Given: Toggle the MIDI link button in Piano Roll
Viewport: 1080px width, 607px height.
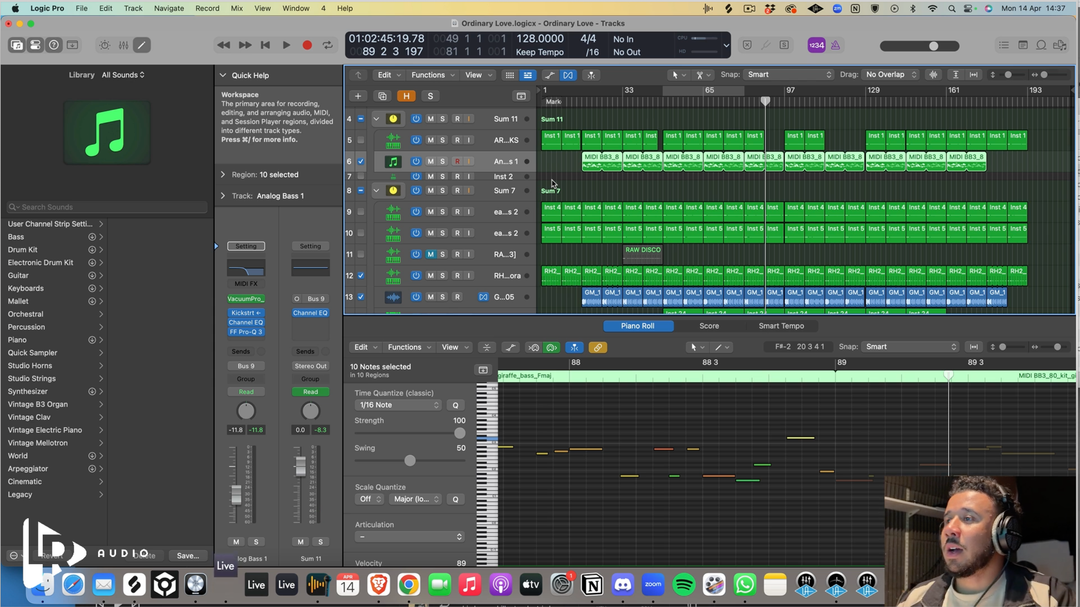Looking at the screenshot, I should click(x=597, y=347).
